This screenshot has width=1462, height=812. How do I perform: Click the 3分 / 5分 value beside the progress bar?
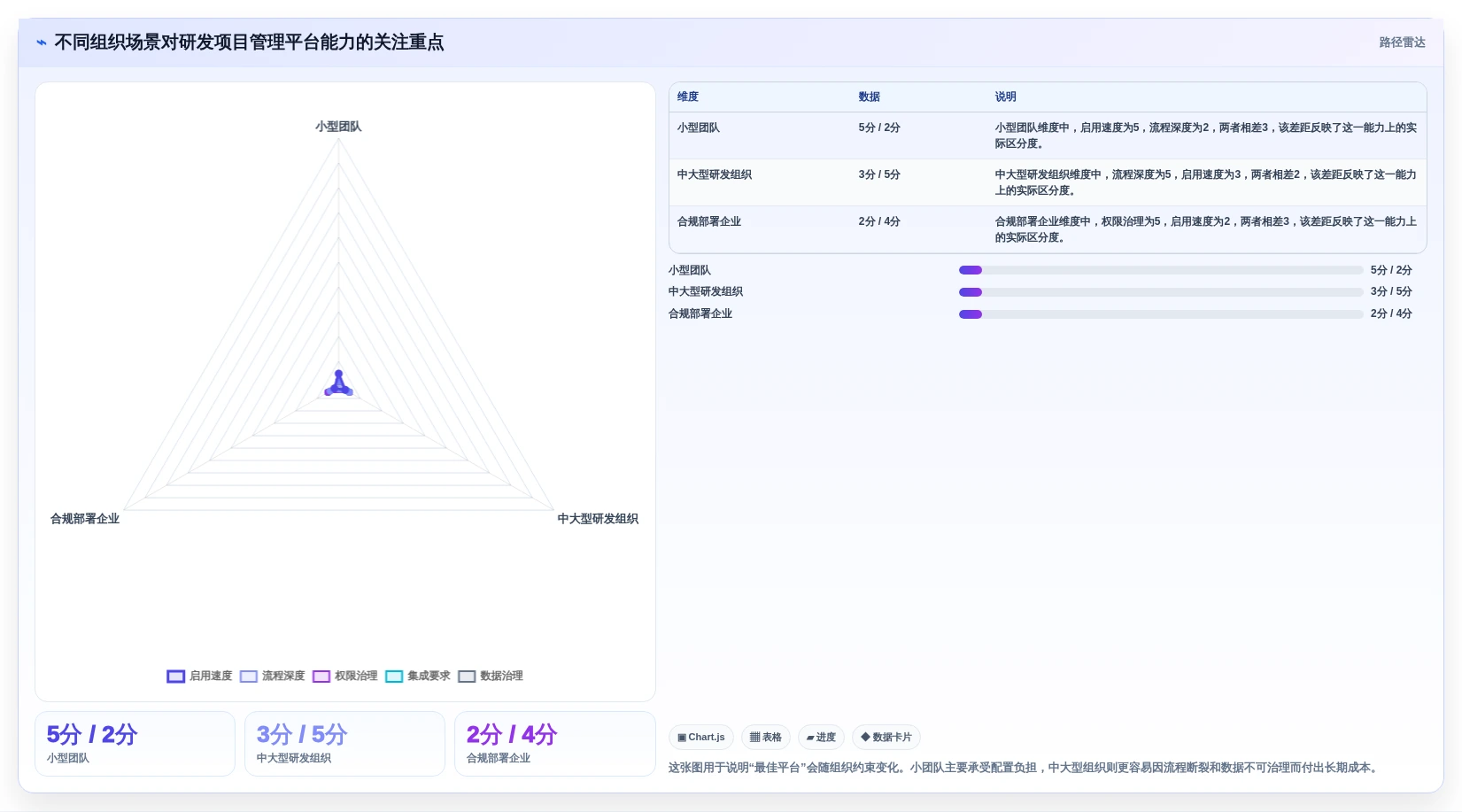click(1391, 291)
